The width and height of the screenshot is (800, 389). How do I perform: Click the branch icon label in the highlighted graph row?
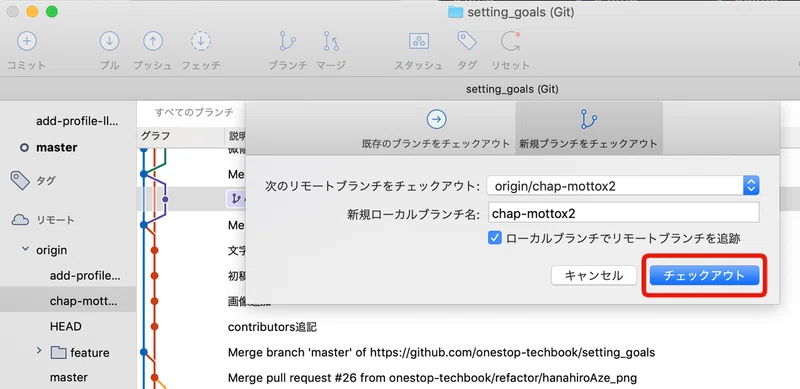pos(235,199)
